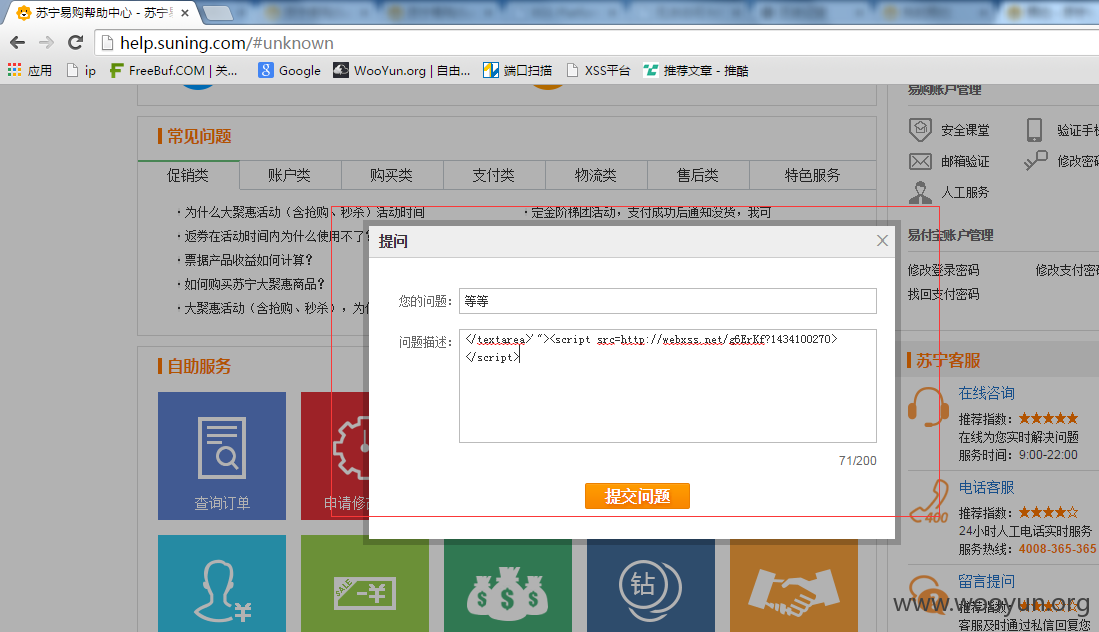Image resolution: width=1099 pixels, height=632 pixels.
Task: Open the dark green money bags tile
Action: click(x=507, y=586)
